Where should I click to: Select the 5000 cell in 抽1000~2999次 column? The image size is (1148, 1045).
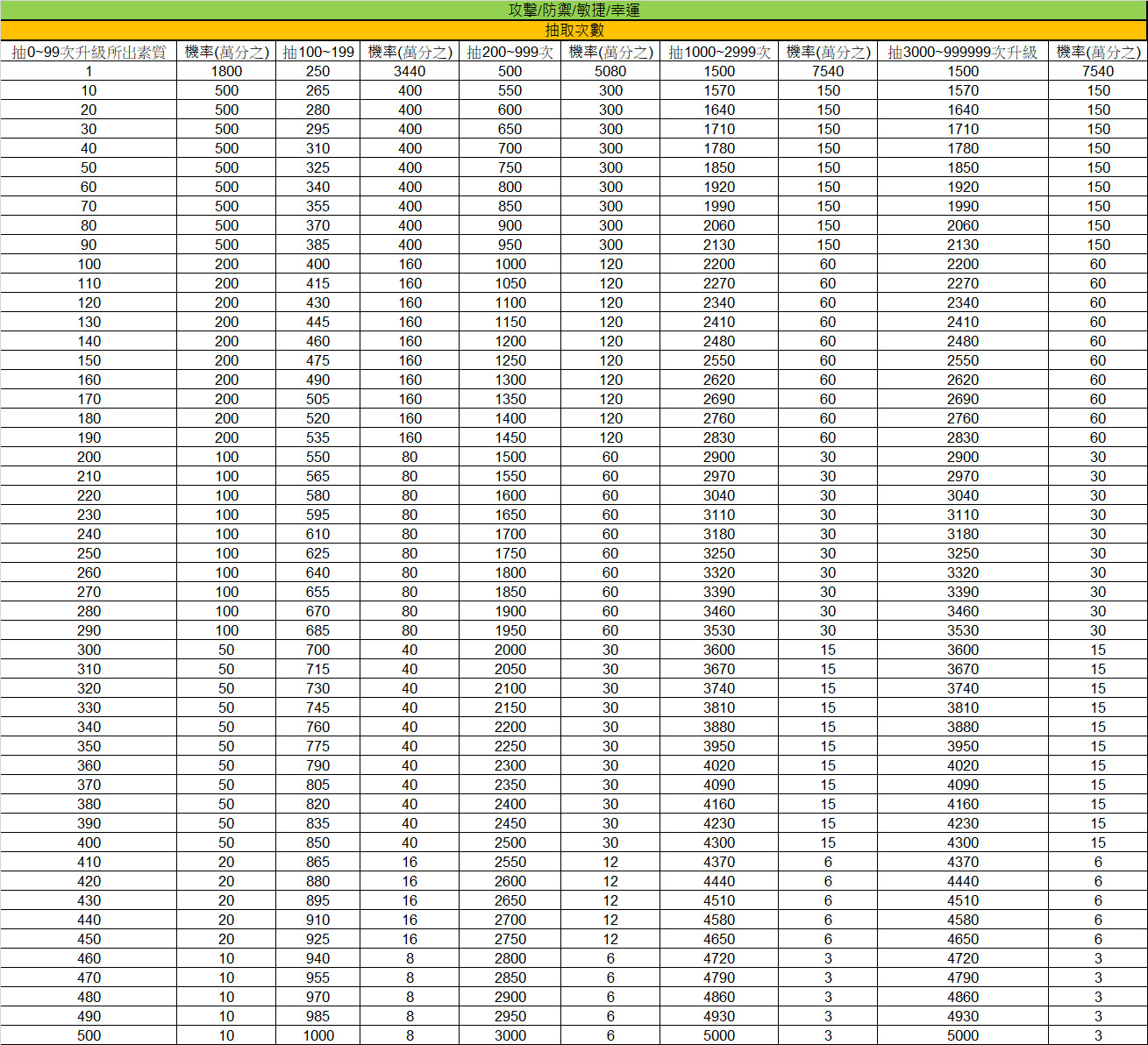pyautogui.click(x=718, y=1035)
